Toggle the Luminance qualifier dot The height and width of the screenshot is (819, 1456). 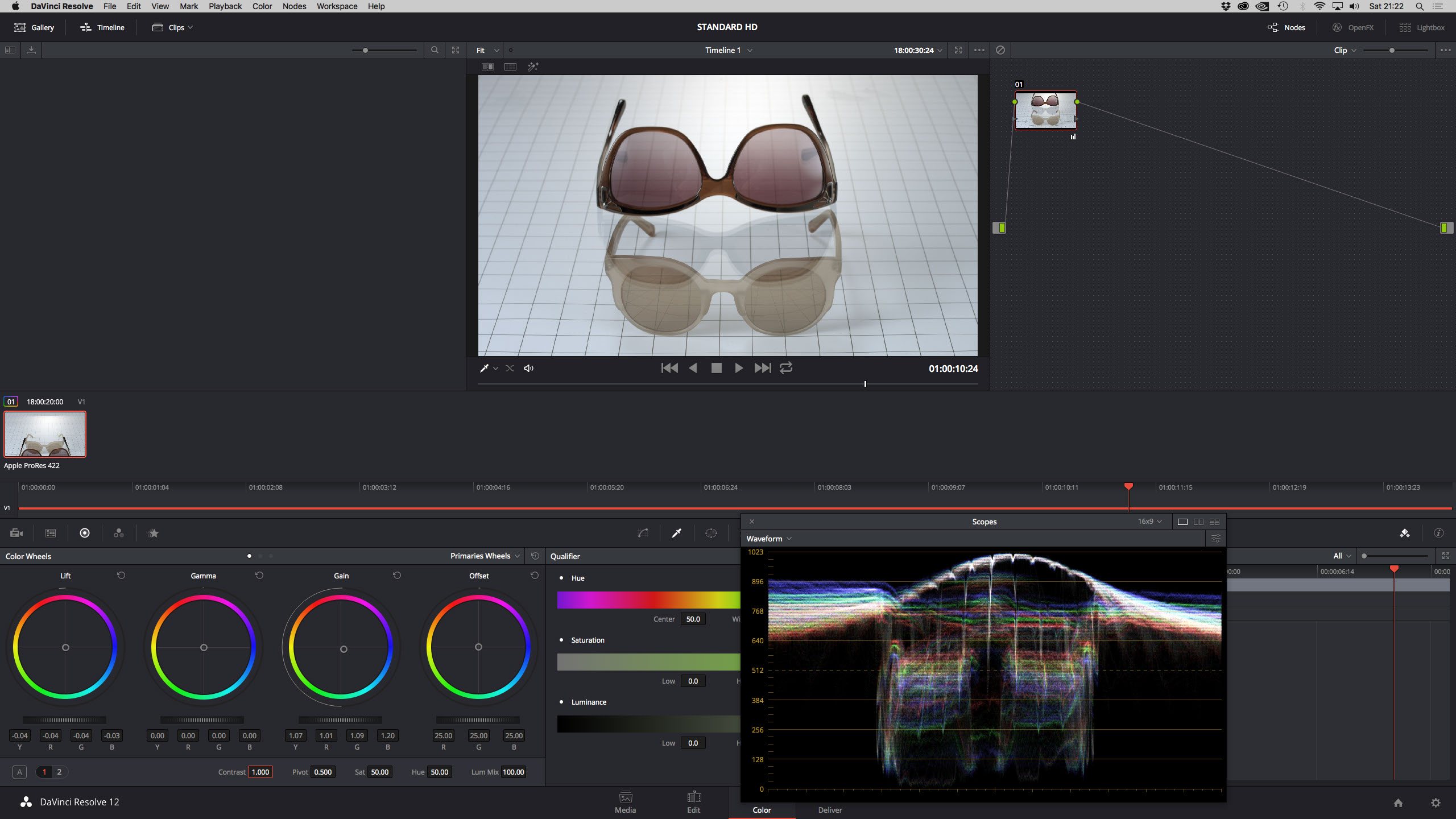tap(561, 702)
